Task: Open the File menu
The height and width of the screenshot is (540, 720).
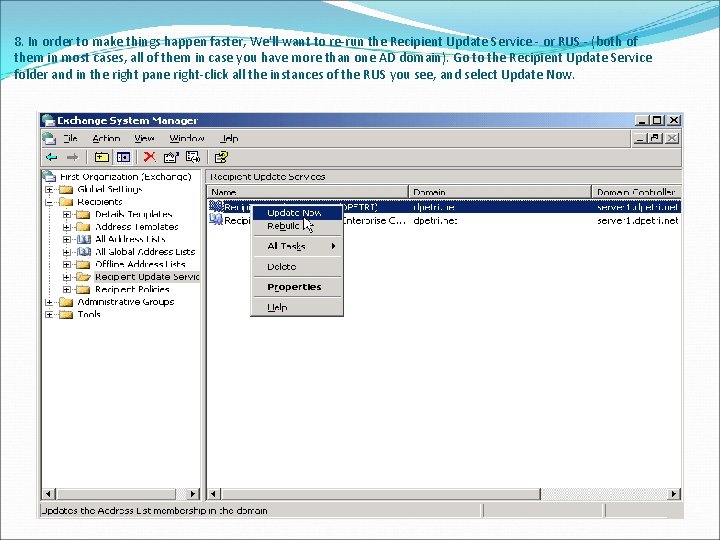Action: click(x=70, y=138)
